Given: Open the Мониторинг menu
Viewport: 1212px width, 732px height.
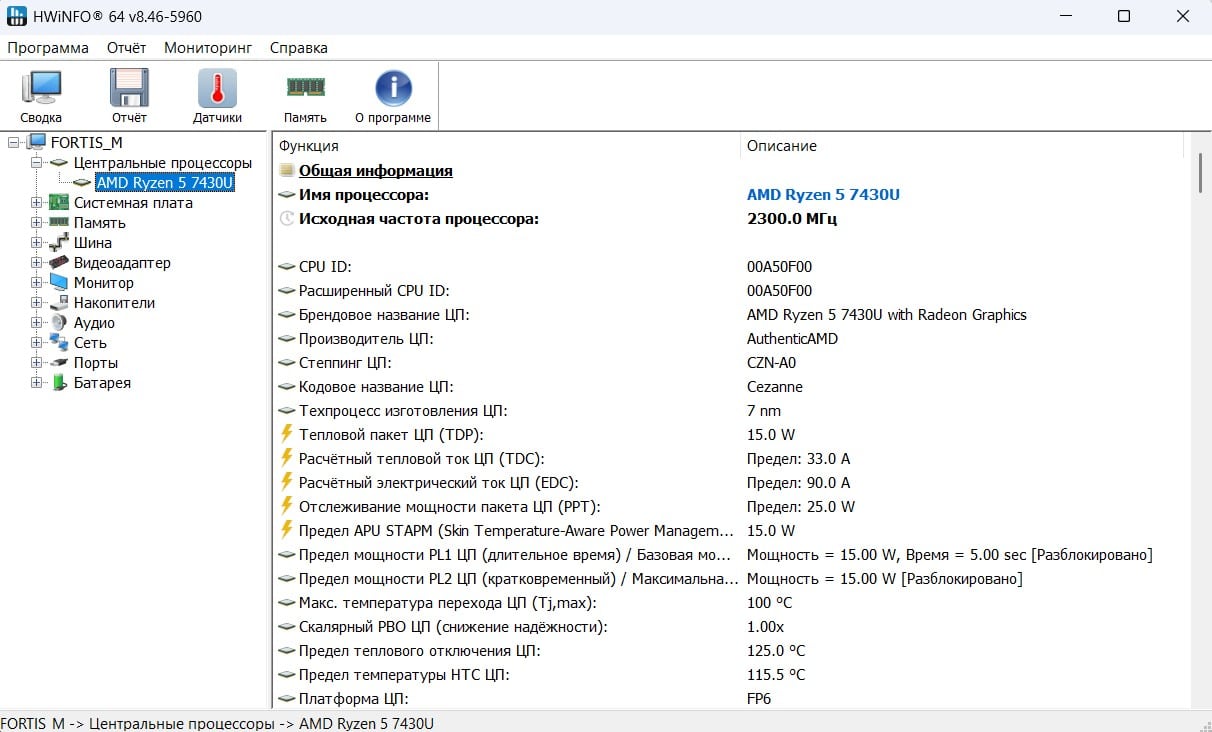Looking at the screenshot, I should pos(208,48).
